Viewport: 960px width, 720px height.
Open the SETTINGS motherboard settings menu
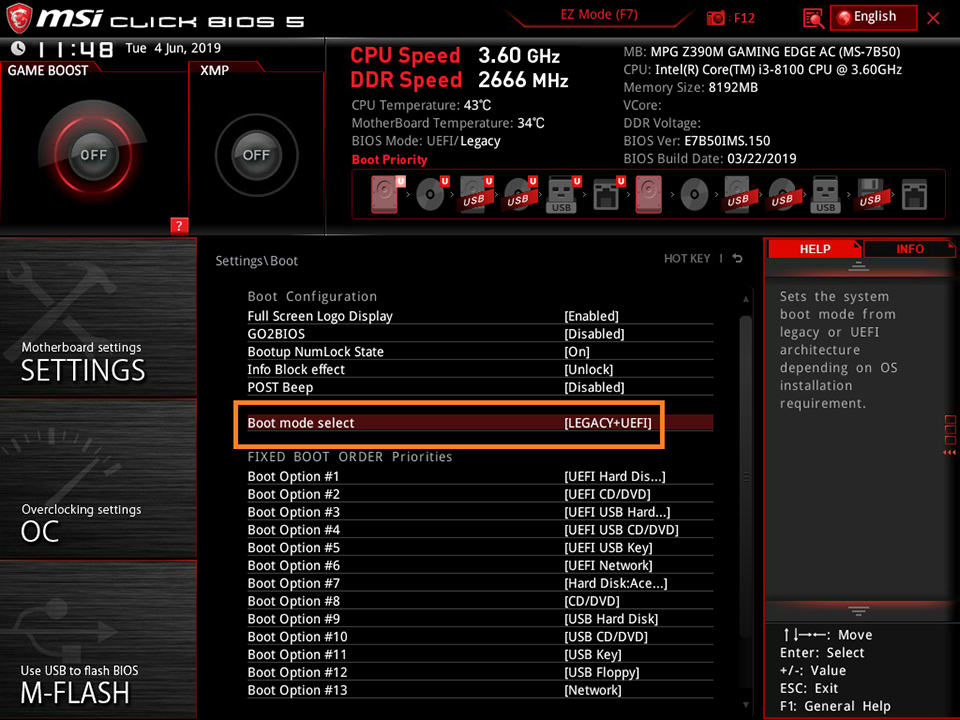[98, 318]
